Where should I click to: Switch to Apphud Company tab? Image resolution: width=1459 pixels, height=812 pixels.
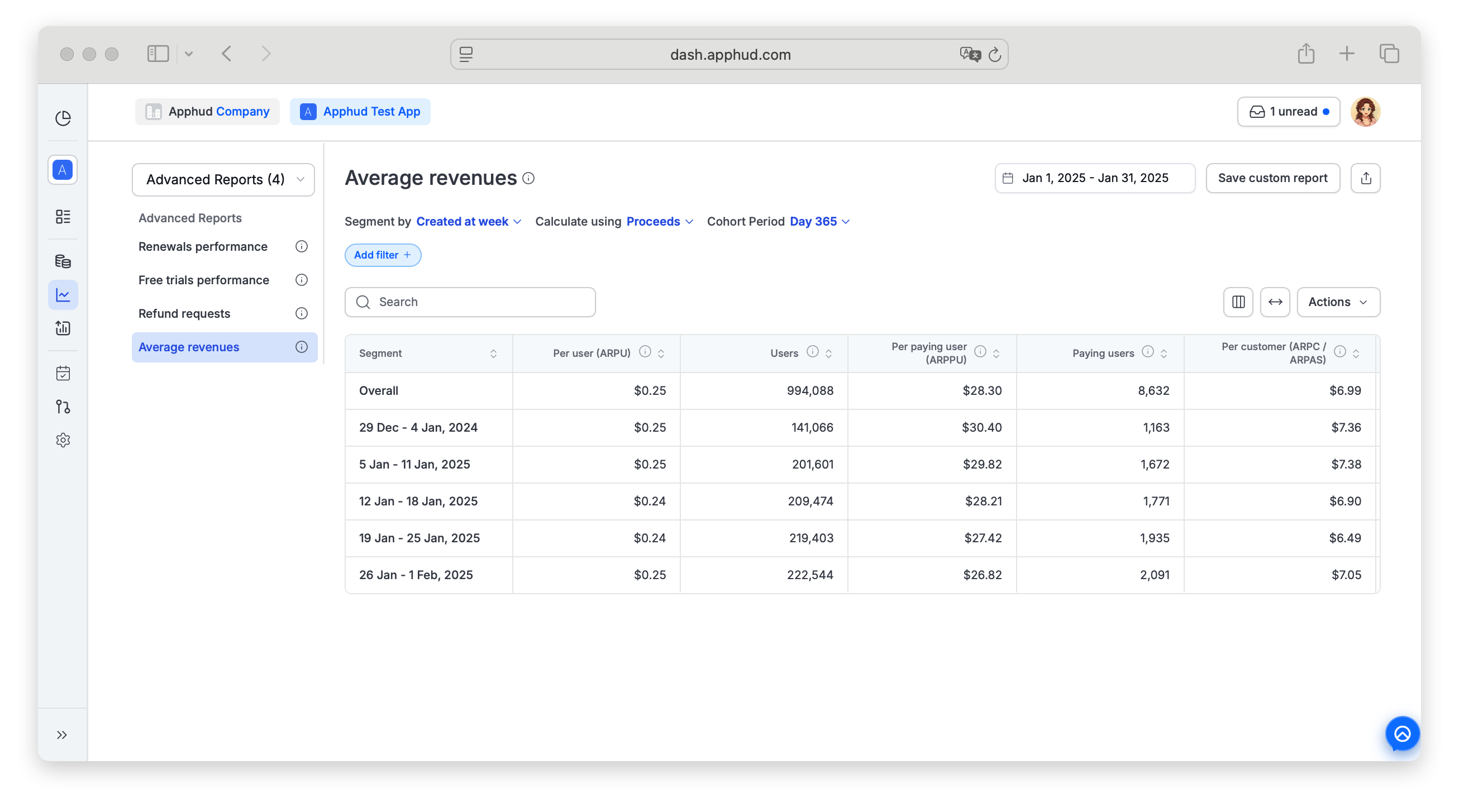pyautogui.click(x=207, y=112)
